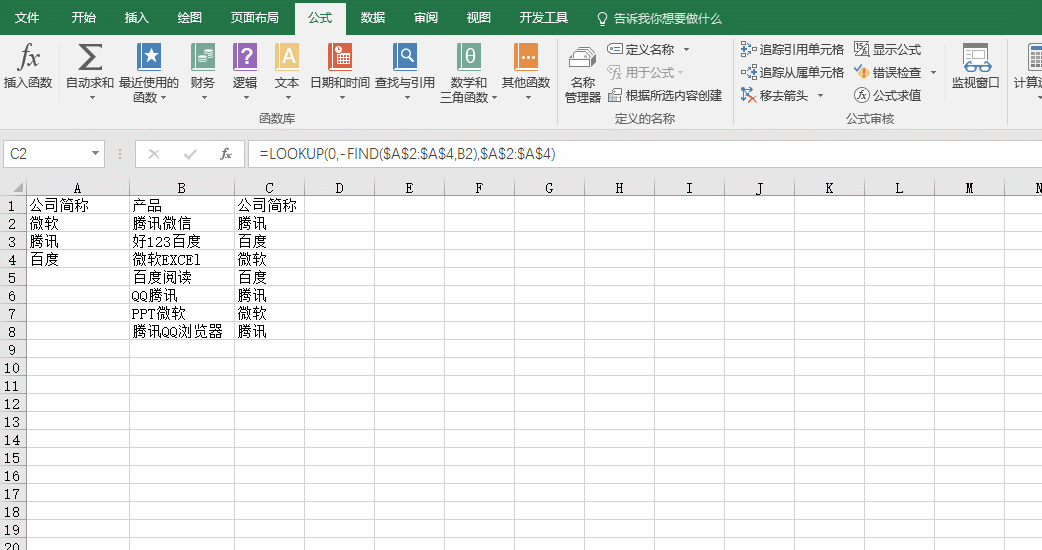1042x550 pixels.
Task: Open the Financial (财务) functions icon
Action: pos(203,60)
